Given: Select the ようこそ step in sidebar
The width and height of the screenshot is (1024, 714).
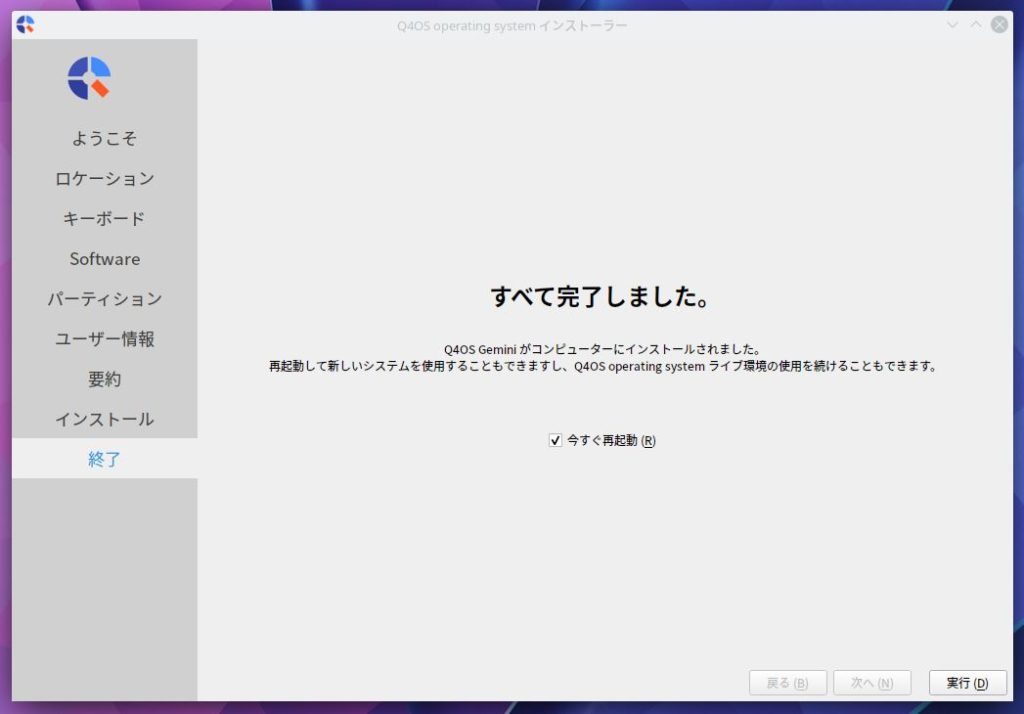Looking at the screenshot, I should 104,138.
